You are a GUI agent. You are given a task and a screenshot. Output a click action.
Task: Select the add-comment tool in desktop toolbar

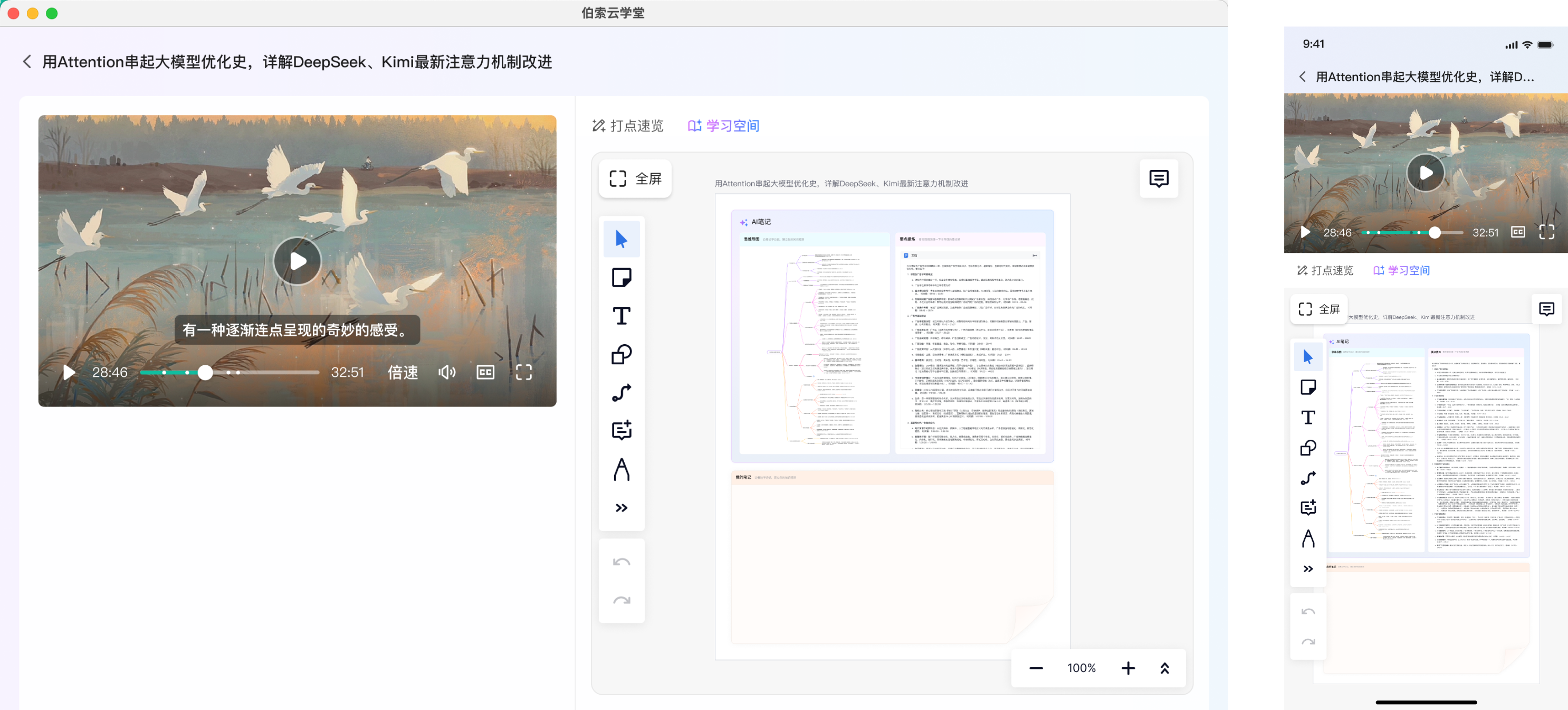(622, 431)
